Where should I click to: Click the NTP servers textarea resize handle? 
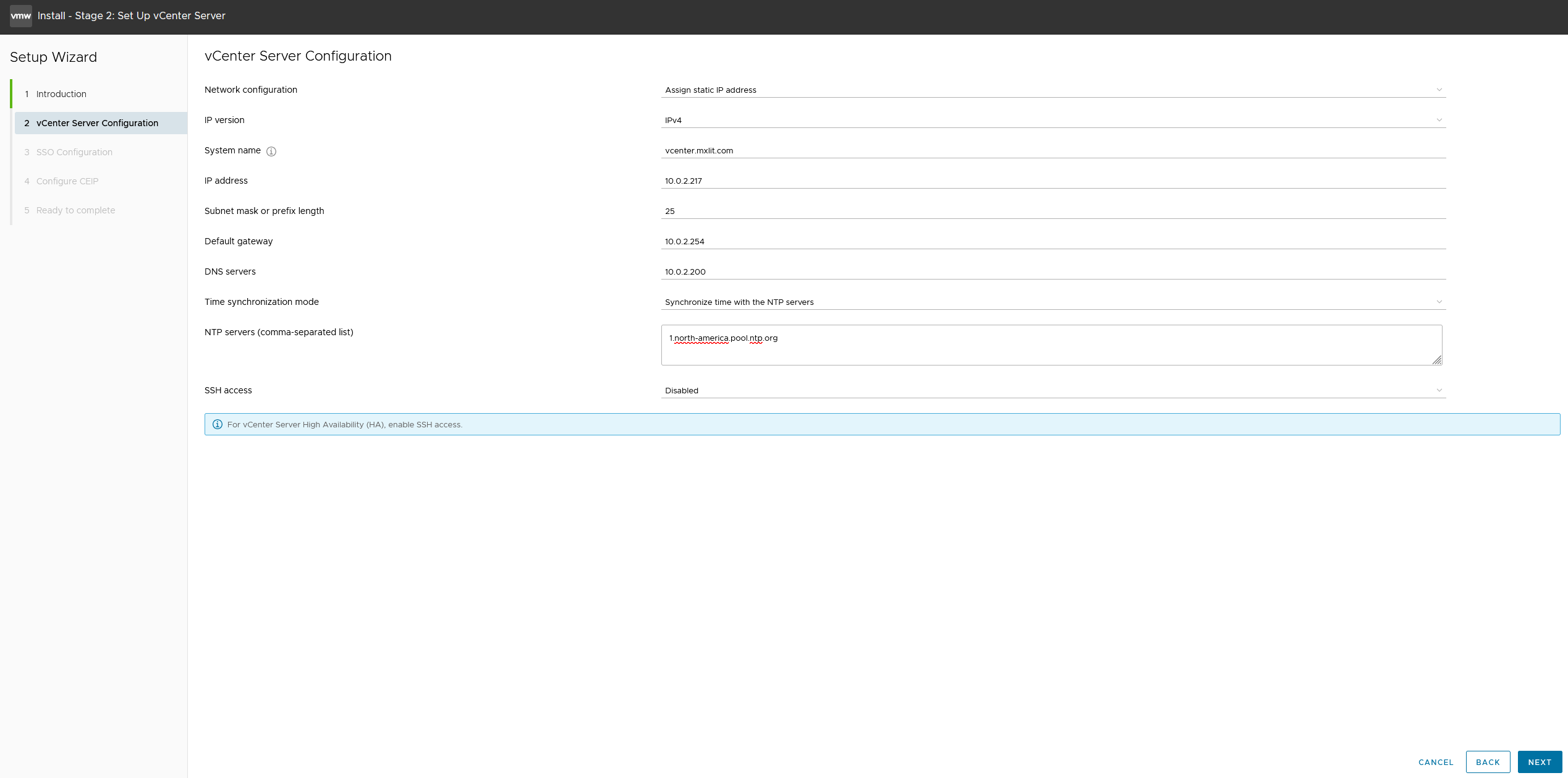coord(1437,360)
